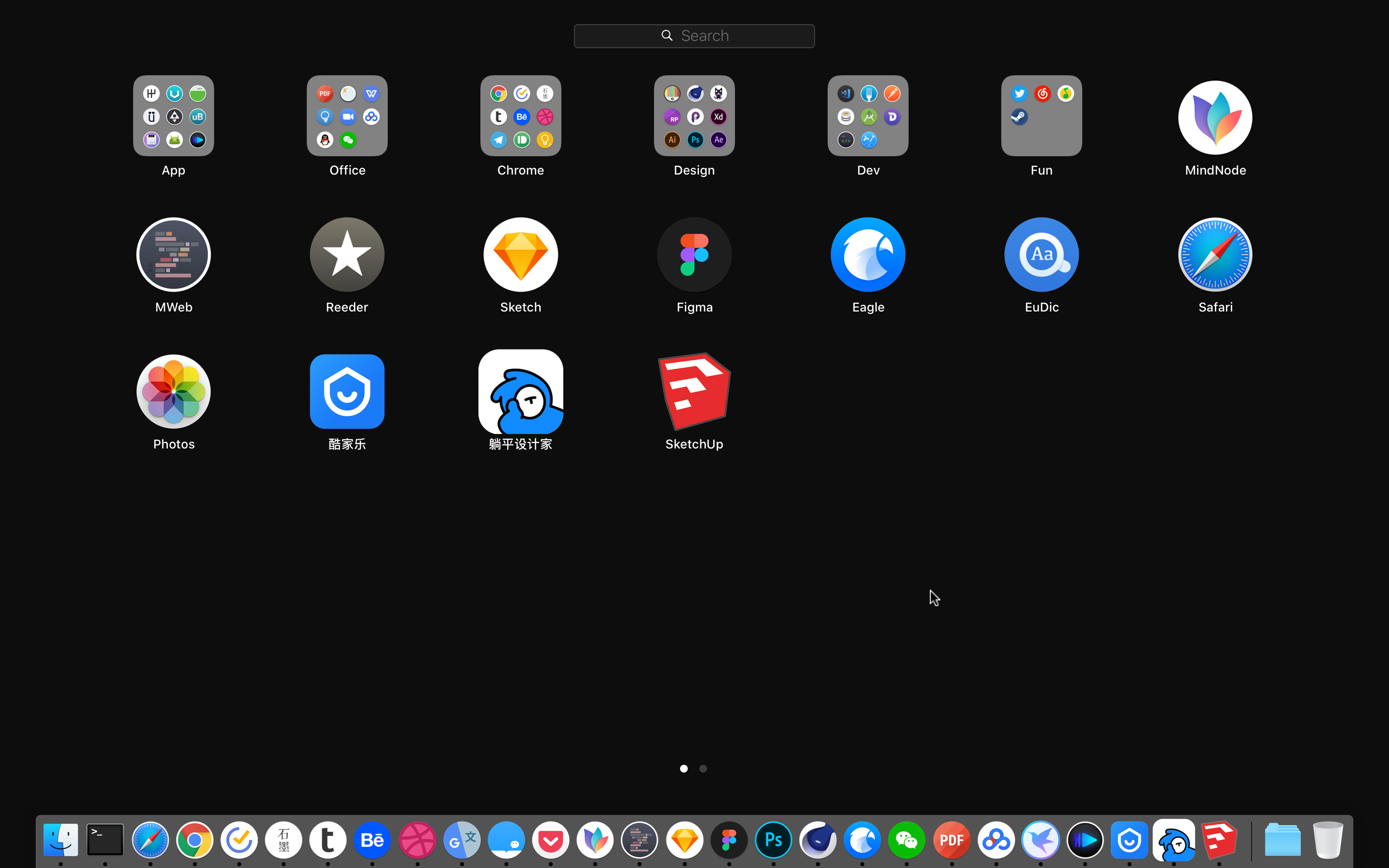Open the EuDic dictionary app

click(1041, 254)
